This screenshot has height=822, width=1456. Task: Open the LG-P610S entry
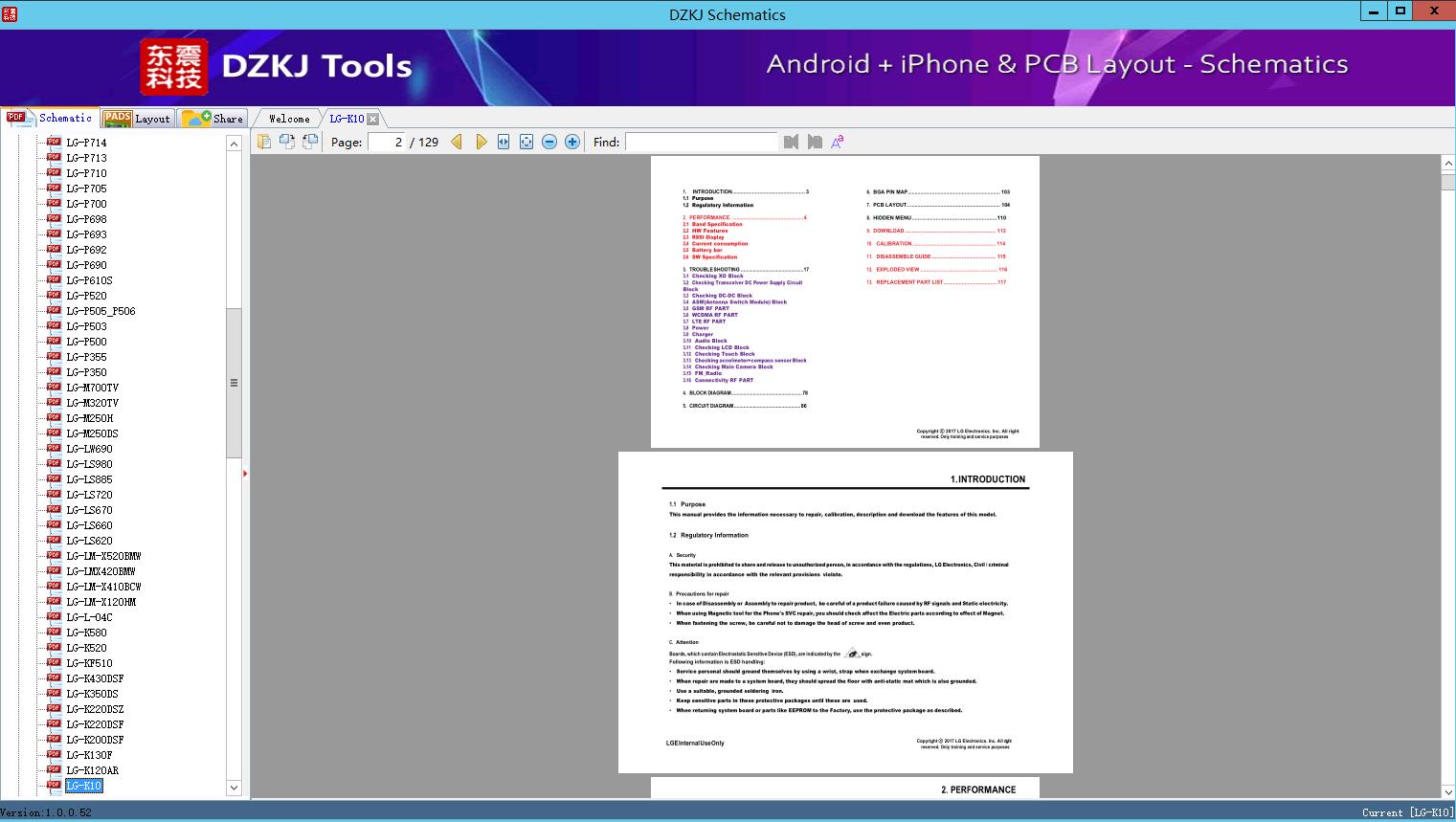point(89,280)
